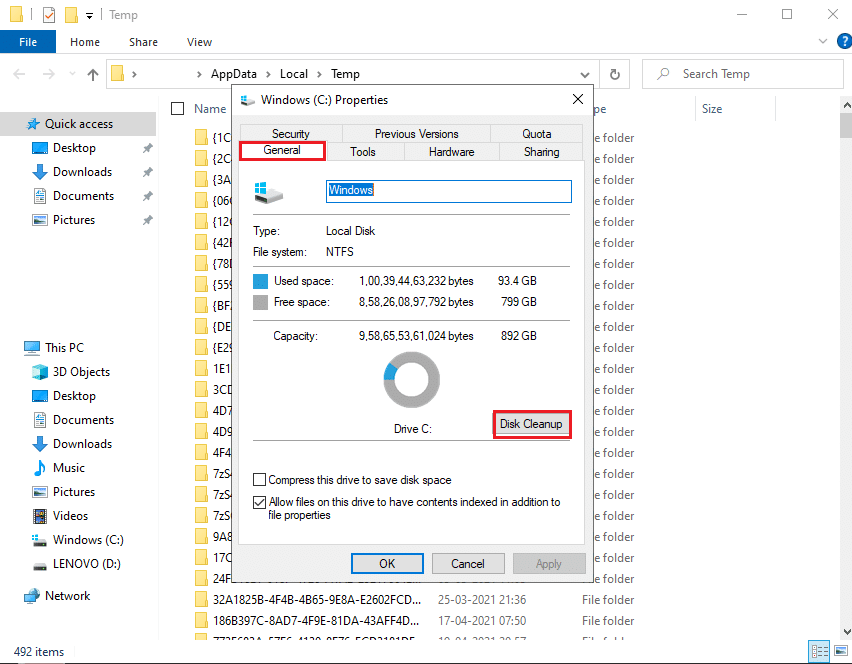
Task: Click the search magnifier in Search Temp box
Action: coord(664,74)
